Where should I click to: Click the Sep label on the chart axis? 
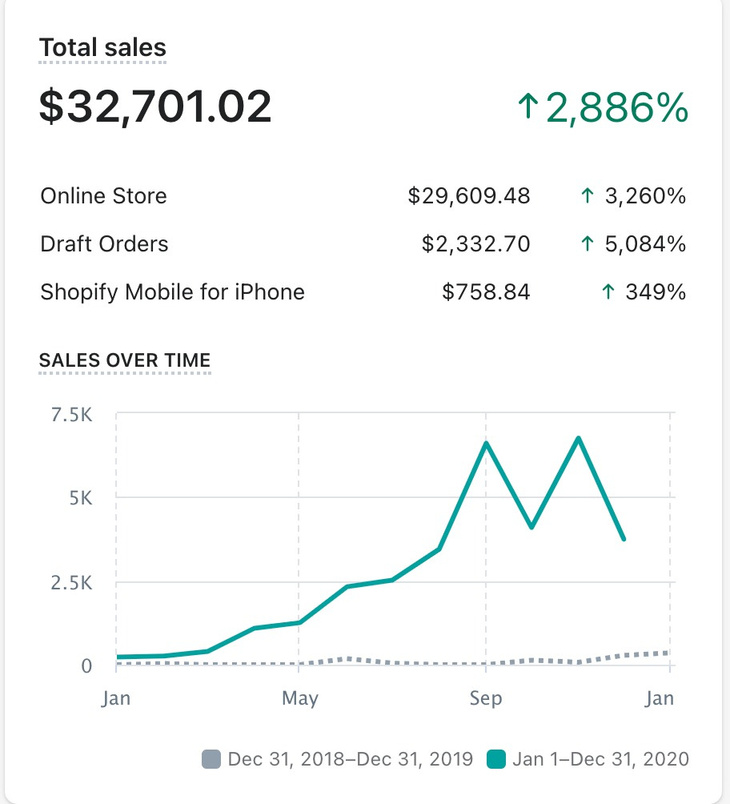[485, 698]
